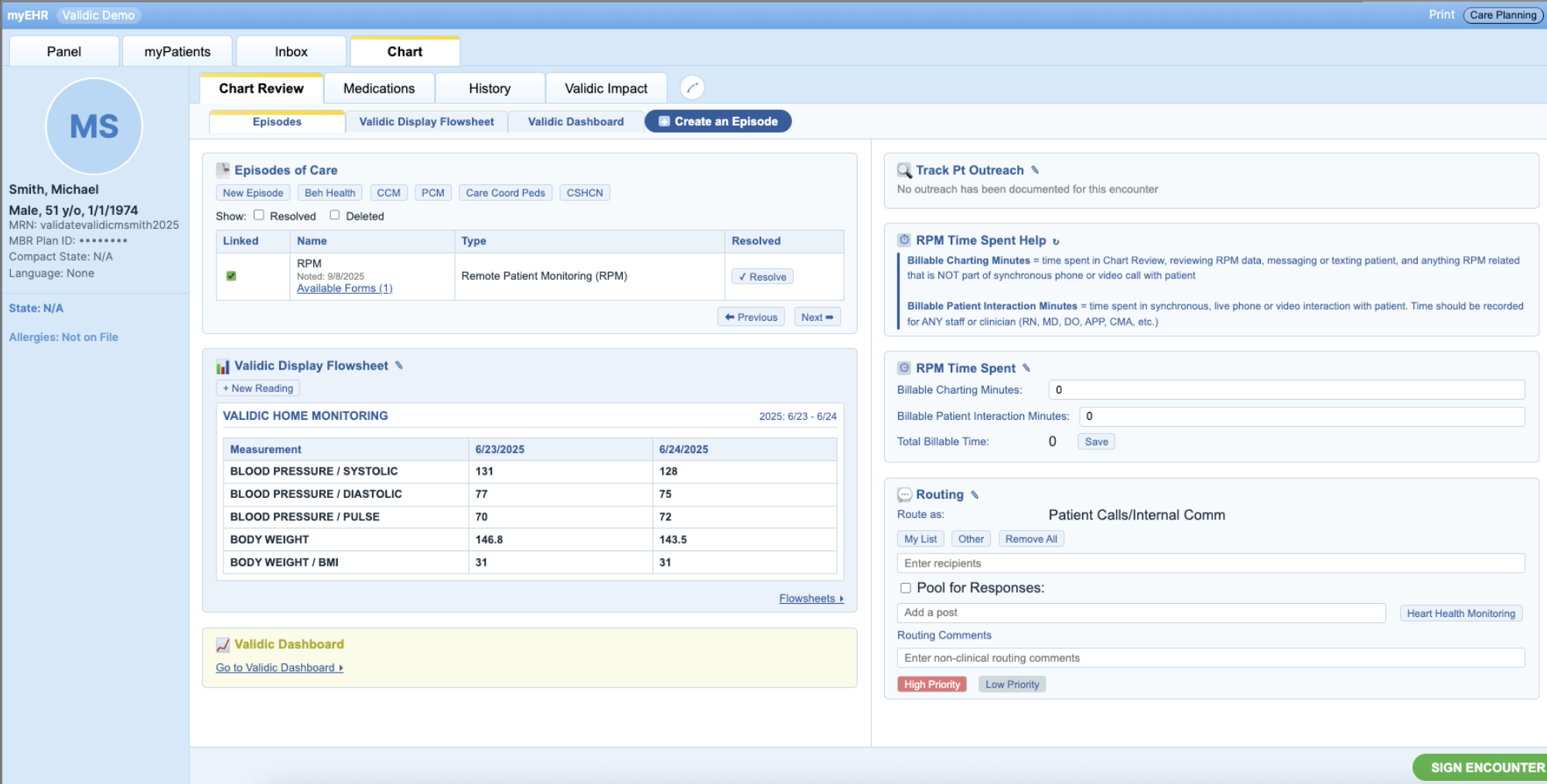The width and height of the screenshot is (1547, 784).
Task: Click the magnifier icon at Track Pt Outreach
Action: [903, 170]
